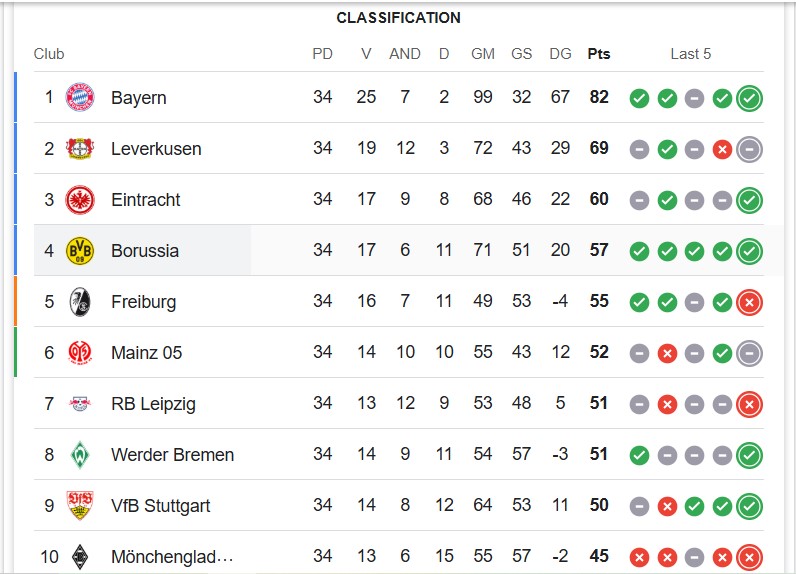Click the Leverkusen club logo

(80, 148)
